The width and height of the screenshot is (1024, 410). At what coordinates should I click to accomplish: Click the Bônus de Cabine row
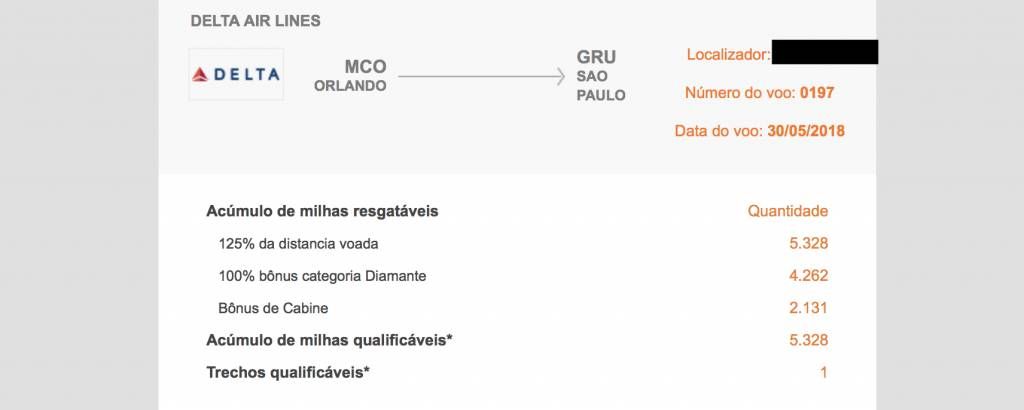517,308
